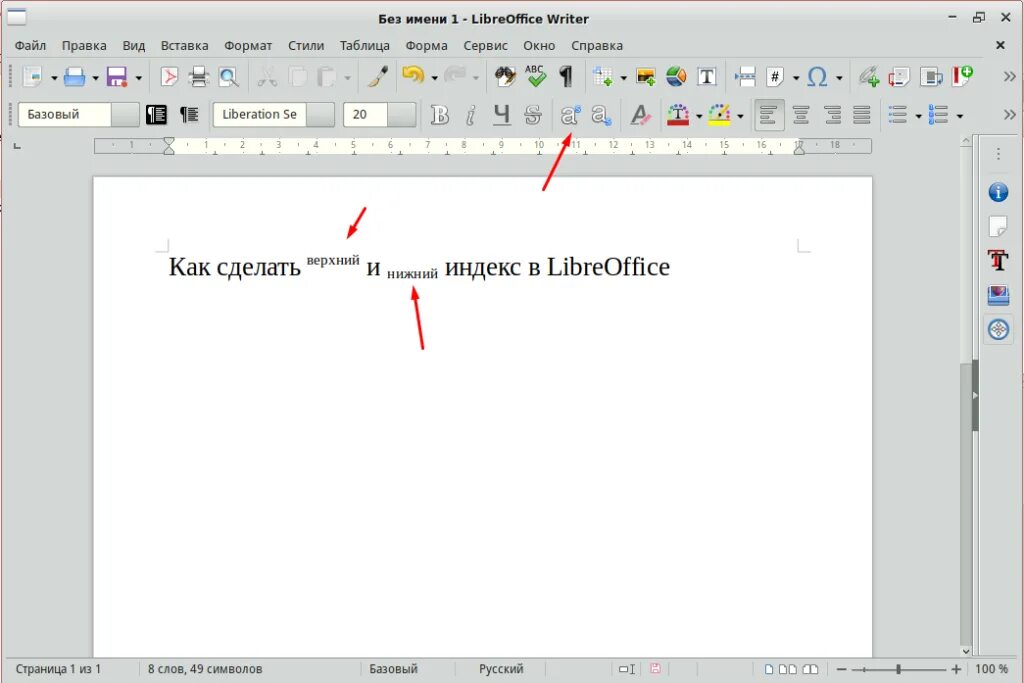Insert a bookmark
The height and width of the screenshot is (683, 1024).
pyautogui.click(x=963, y=77)
